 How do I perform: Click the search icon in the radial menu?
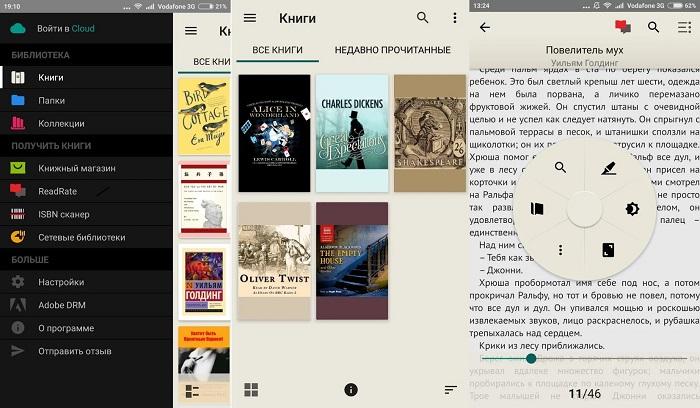point(560,168)
